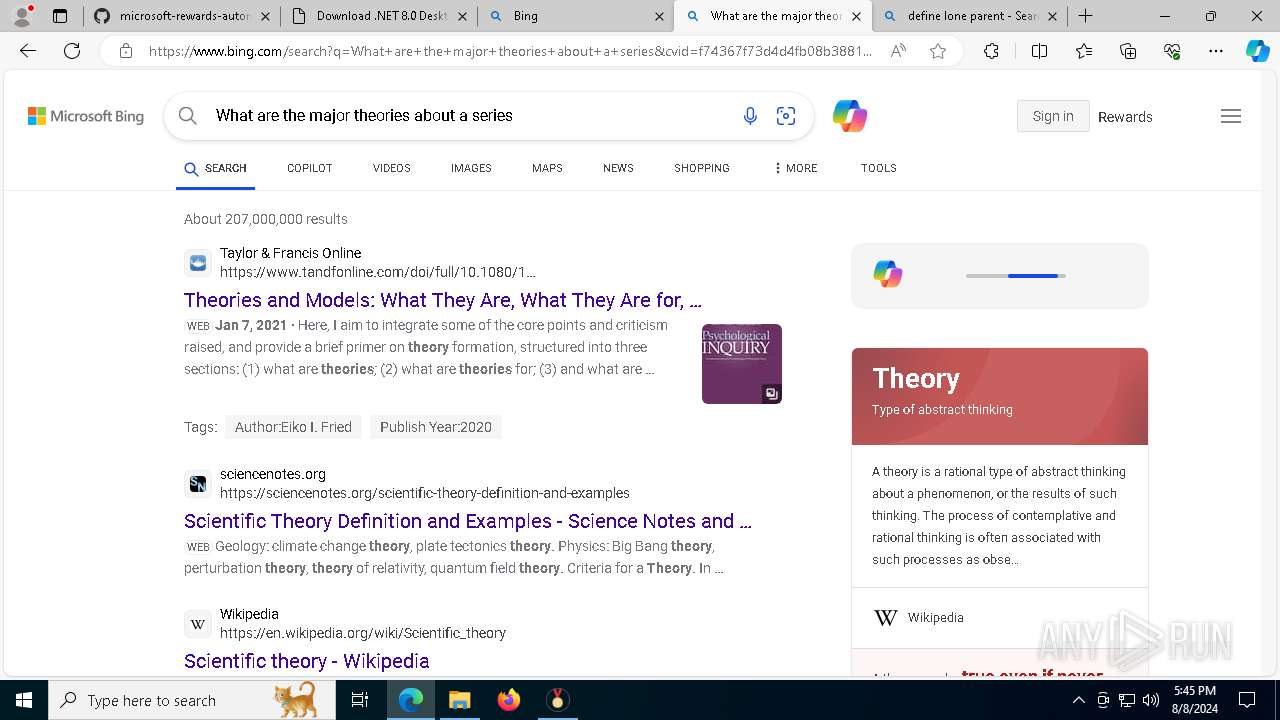The image size is (1280, 720).
Task: Open Wikipedia source in Theory card
Action: pos(935,618)
